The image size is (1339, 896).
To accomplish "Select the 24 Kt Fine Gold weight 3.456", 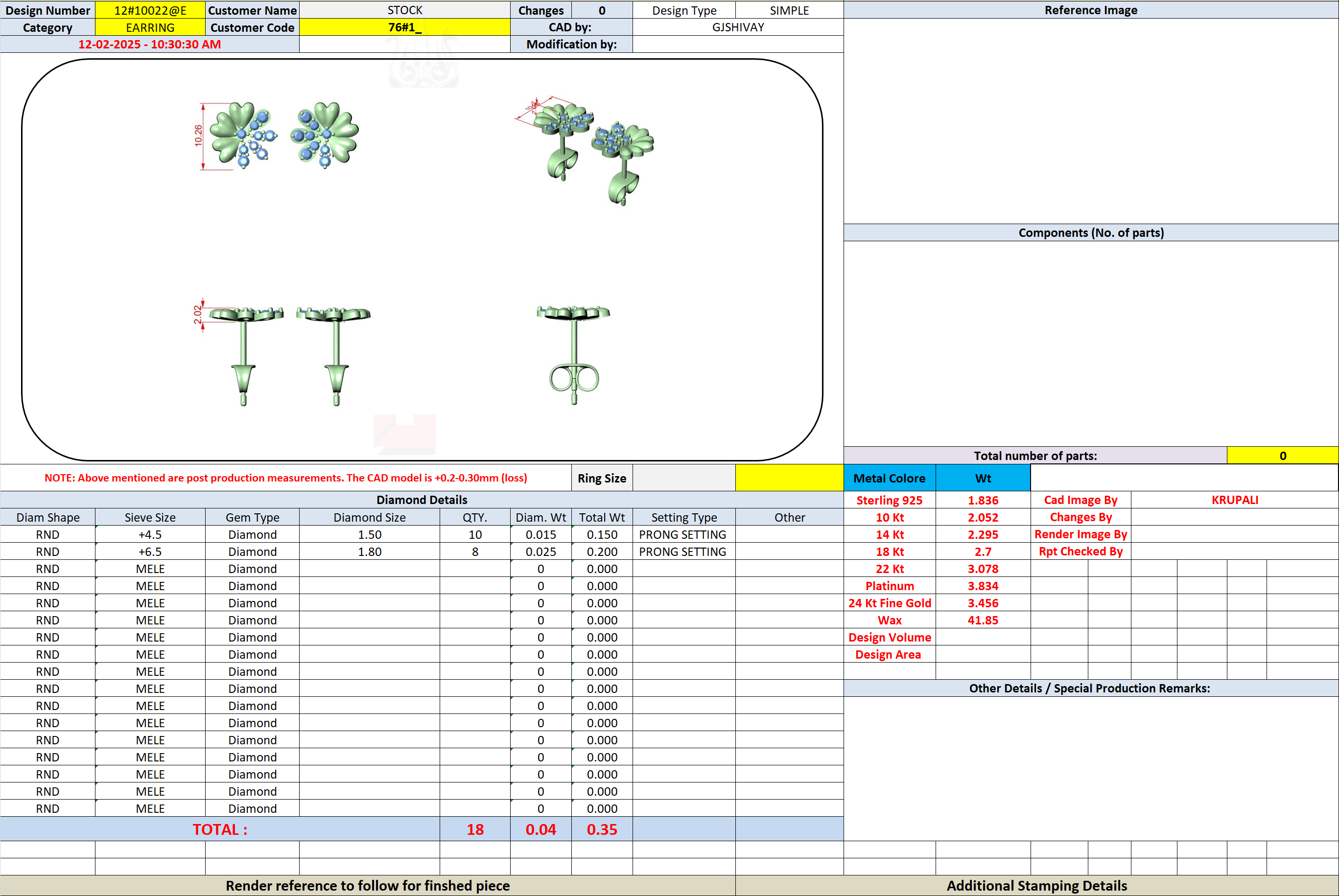I will click(x=983, y=603).
